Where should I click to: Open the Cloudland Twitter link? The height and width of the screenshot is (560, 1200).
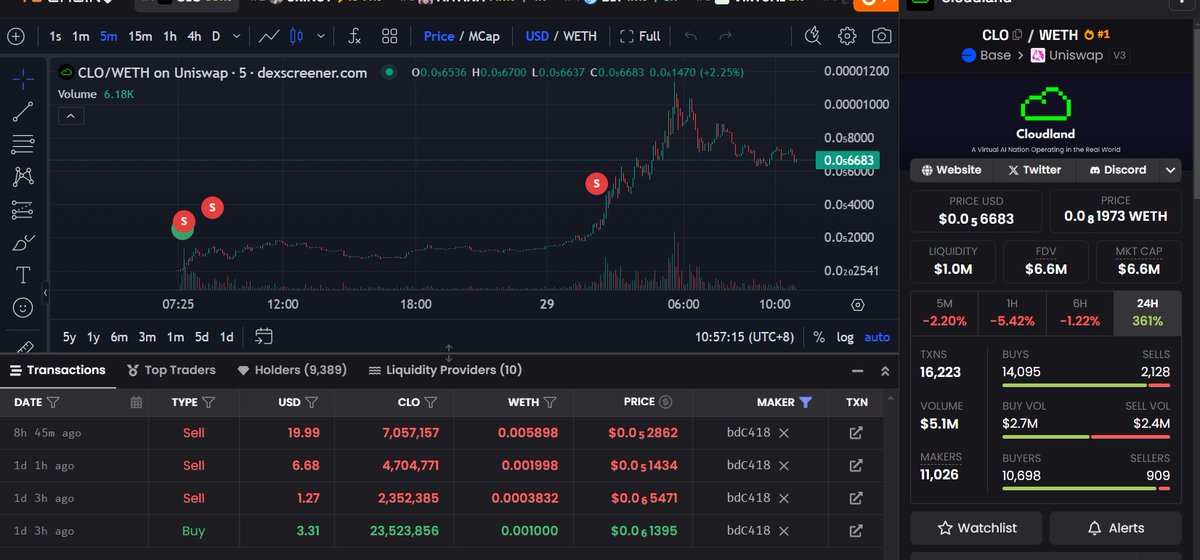(1035, 170)
